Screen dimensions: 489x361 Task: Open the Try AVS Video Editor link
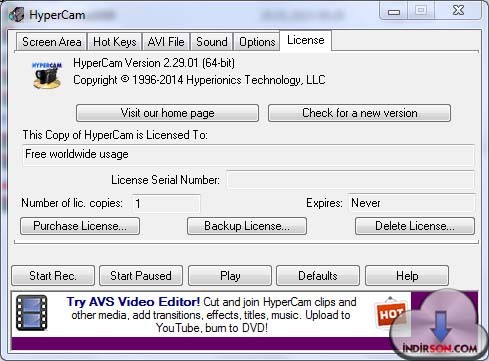(133, 302)
